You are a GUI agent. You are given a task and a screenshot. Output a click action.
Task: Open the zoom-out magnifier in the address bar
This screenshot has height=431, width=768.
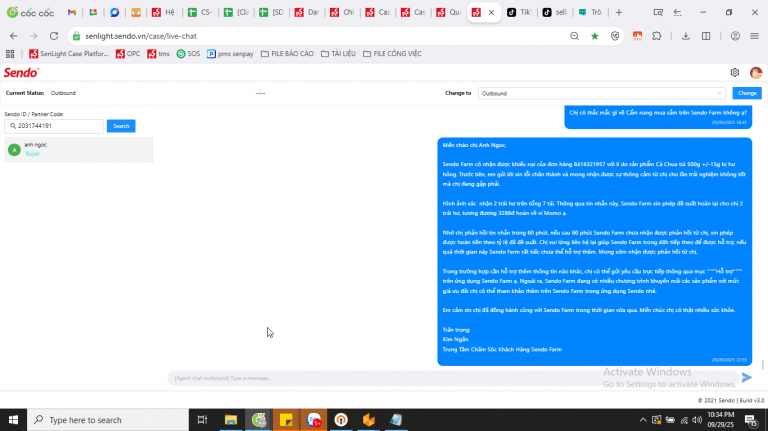[574, 36]
